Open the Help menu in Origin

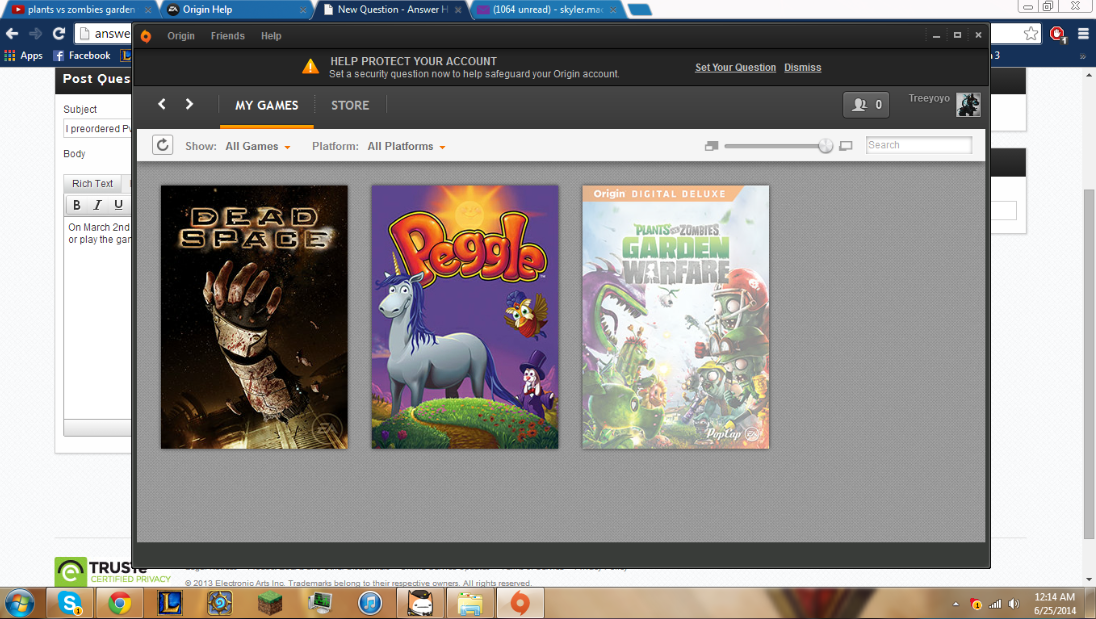[x=271, y=36]
